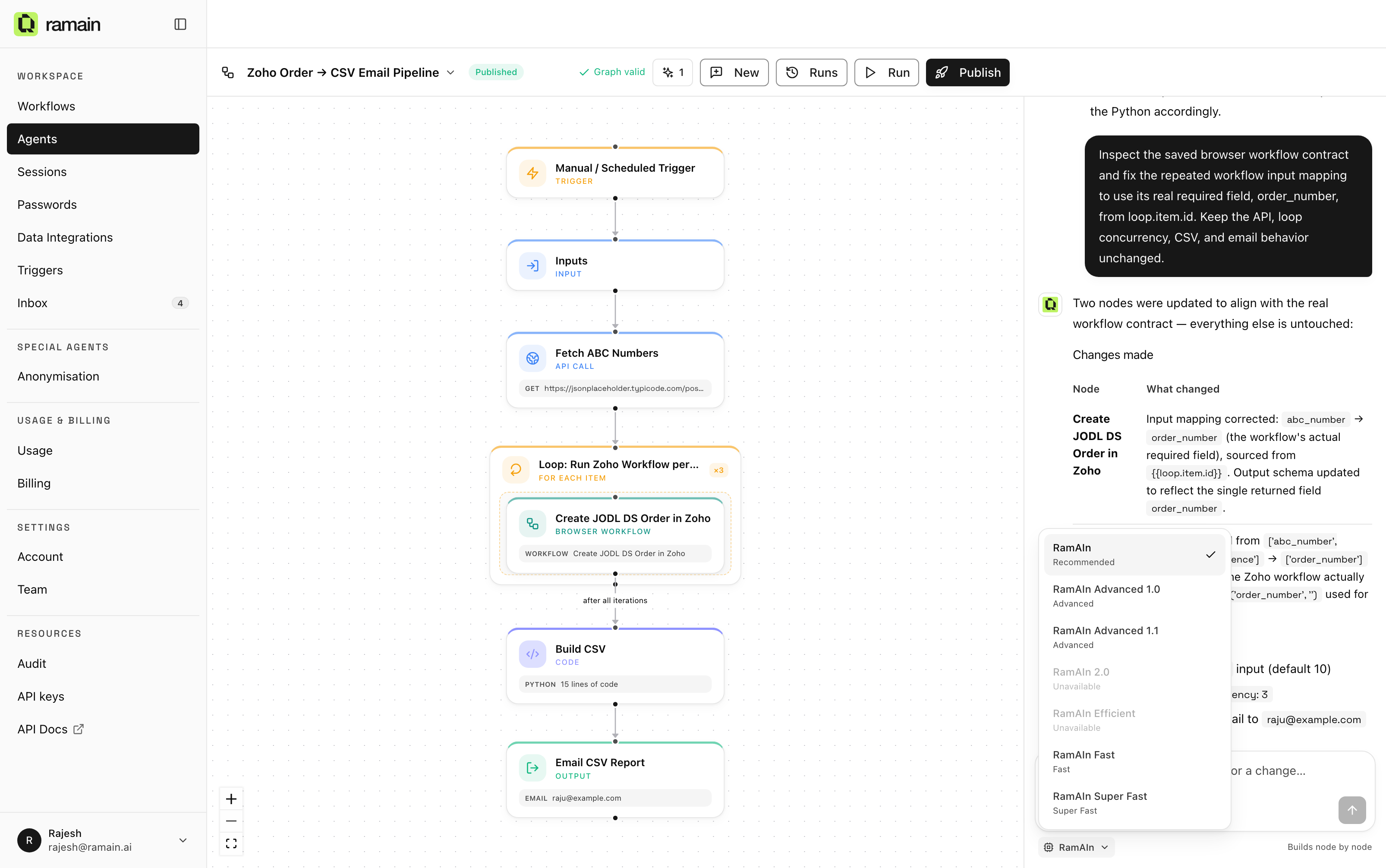1386x868 pixels.
Task: Open the Agents section
Action: tap(103, 139)
